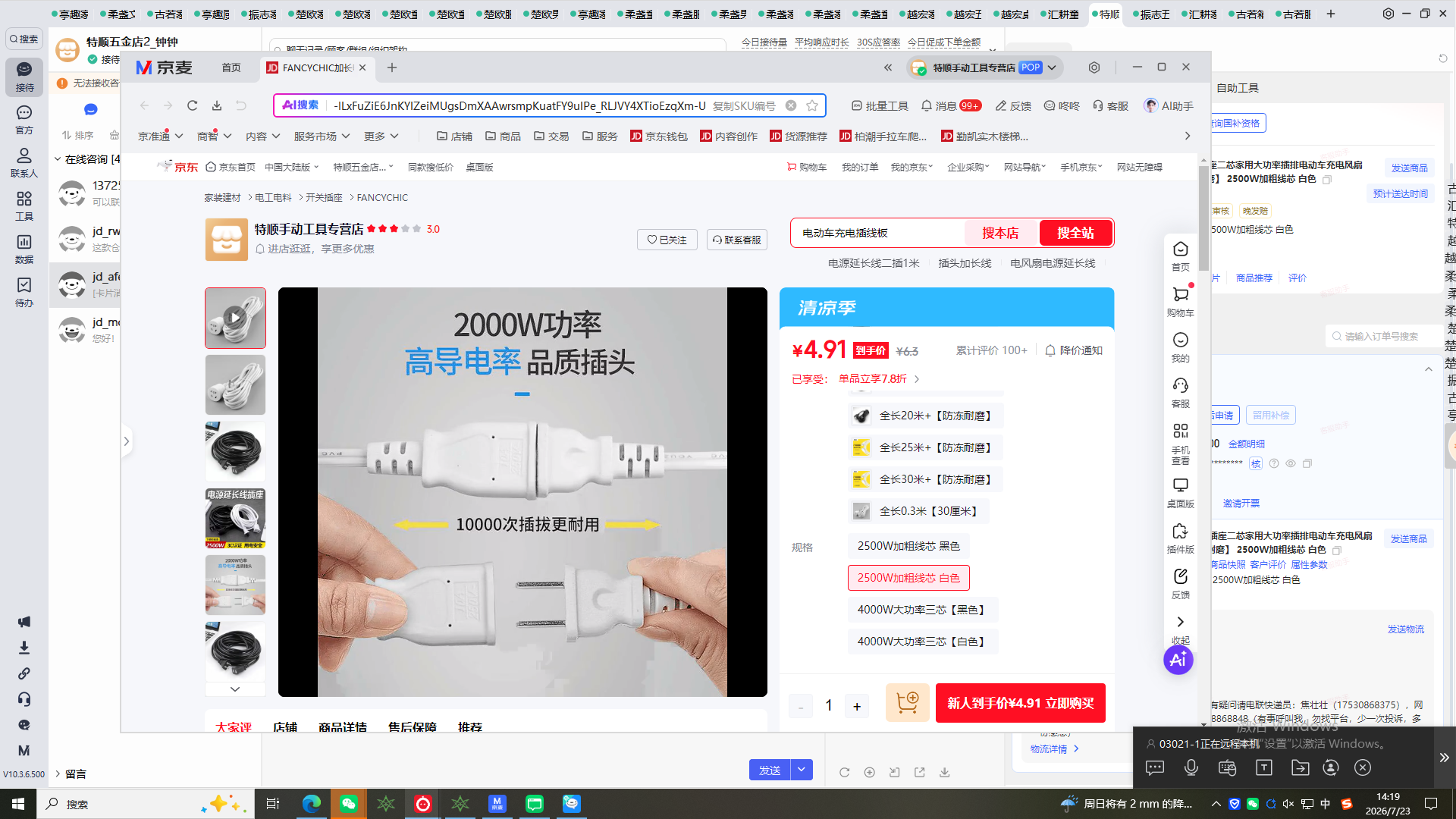Switch to 桌面版 in the floating sidebar
The height and width of the screenshot is (819, 1456).
pos(1180,493)
